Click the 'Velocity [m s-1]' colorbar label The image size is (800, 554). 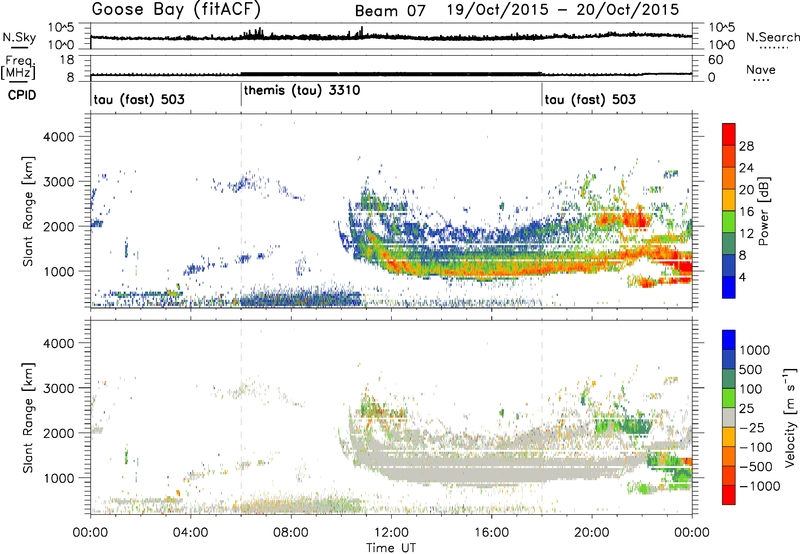pos(791,417)
